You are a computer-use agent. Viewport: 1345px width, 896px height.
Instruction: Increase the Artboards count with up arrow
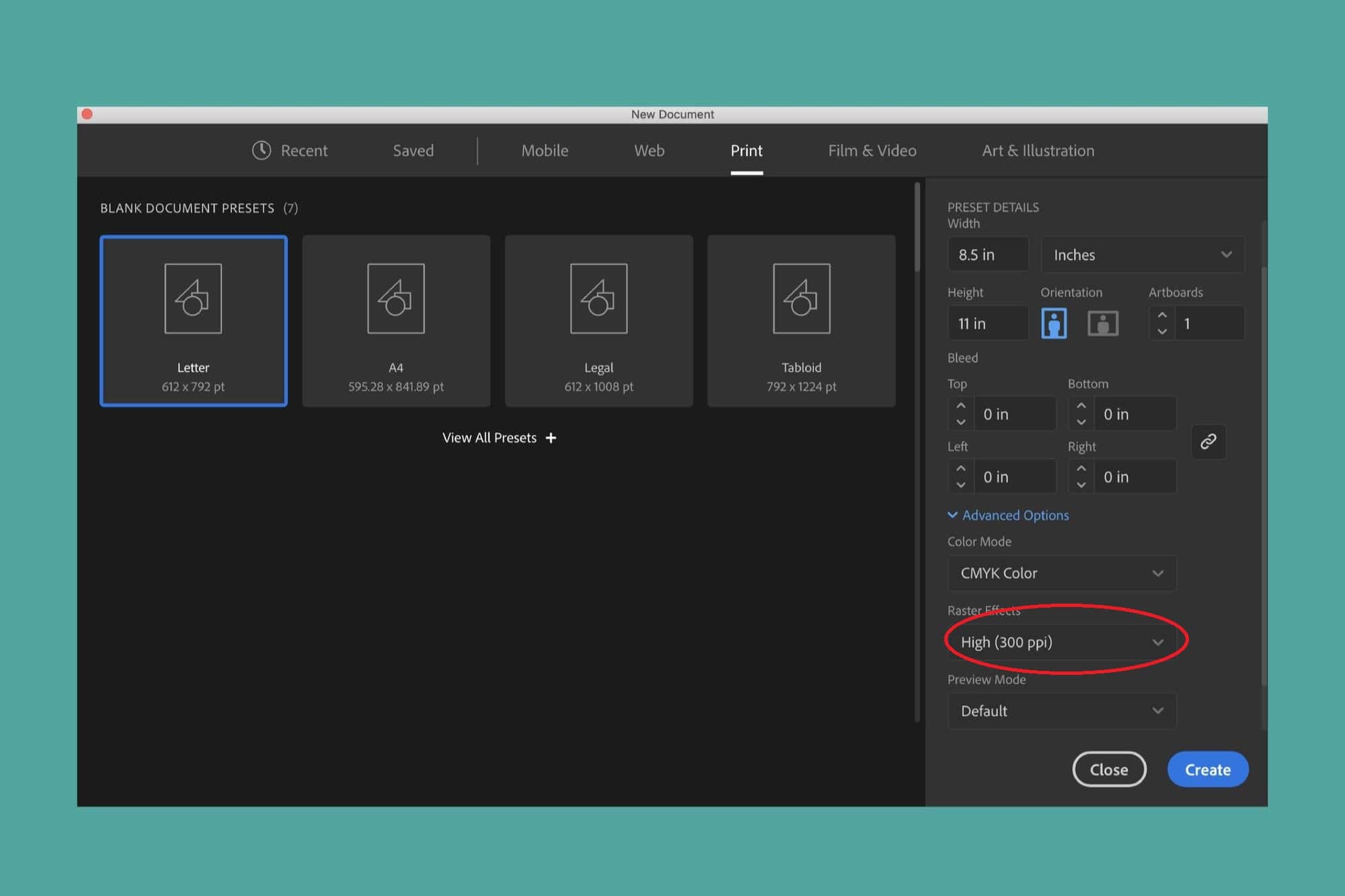click(1162, 315)
